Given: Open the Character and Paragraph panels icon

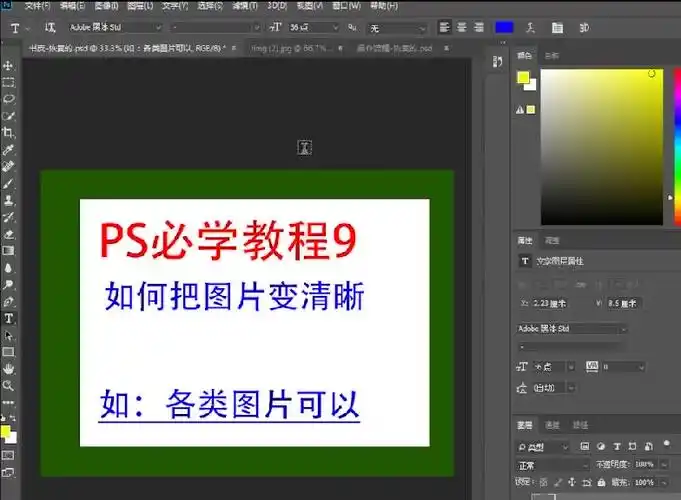Looking at the screenshot, I should coord(557,28).
